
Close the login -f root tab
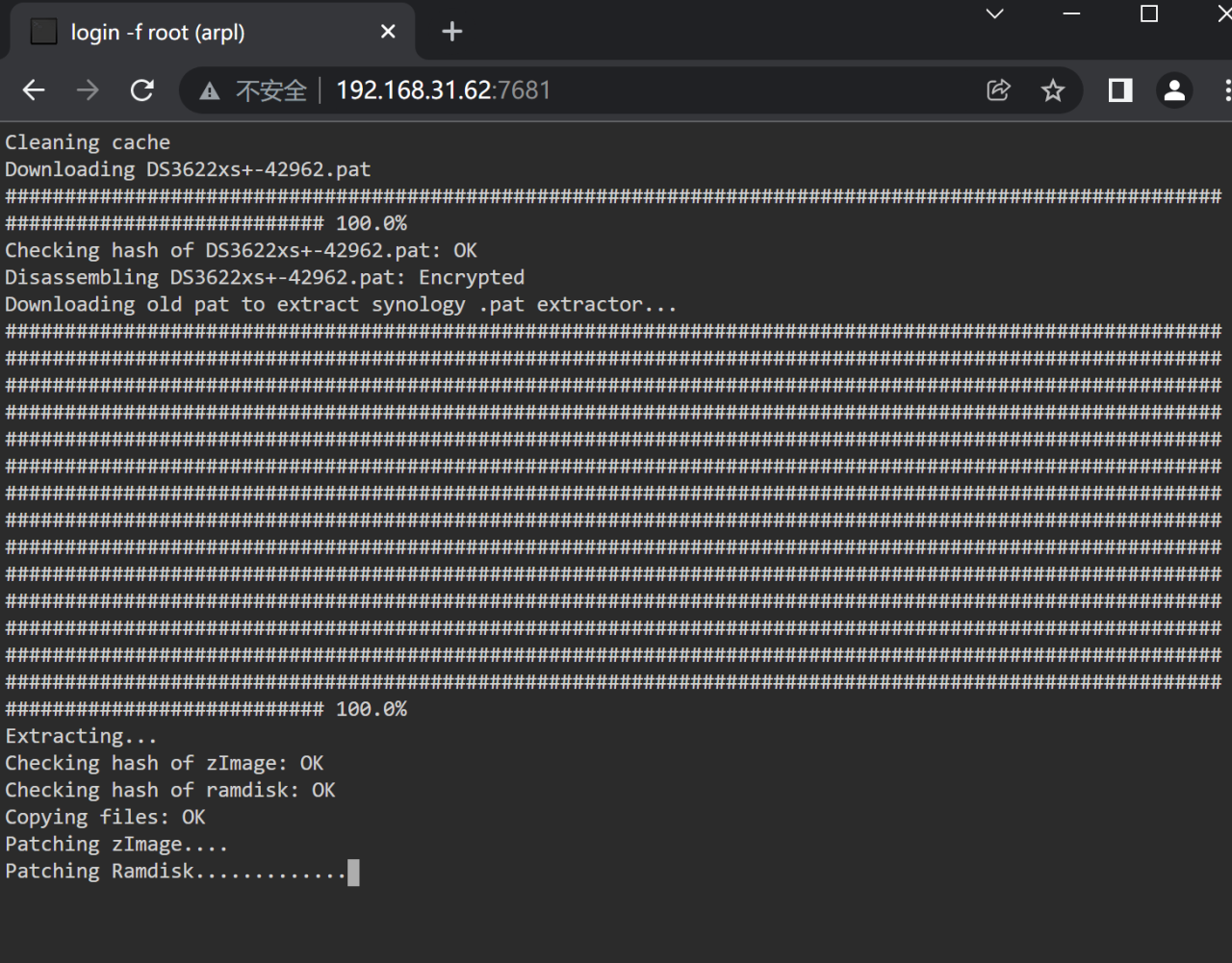click(x=388, y=32)
